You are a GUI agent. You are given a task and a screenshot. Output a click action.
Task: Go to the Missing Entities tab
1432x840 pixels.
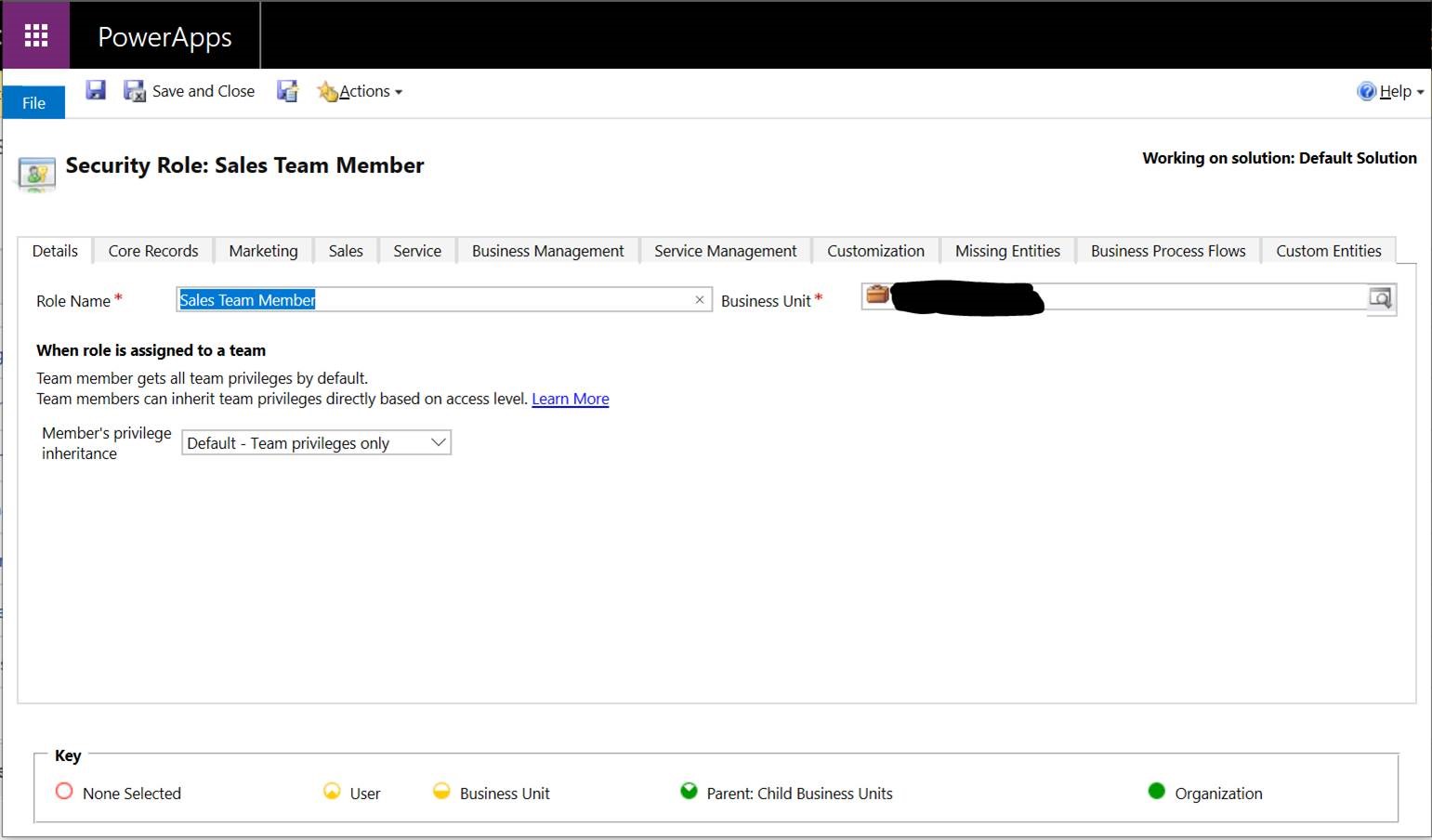click(1007, 251)
